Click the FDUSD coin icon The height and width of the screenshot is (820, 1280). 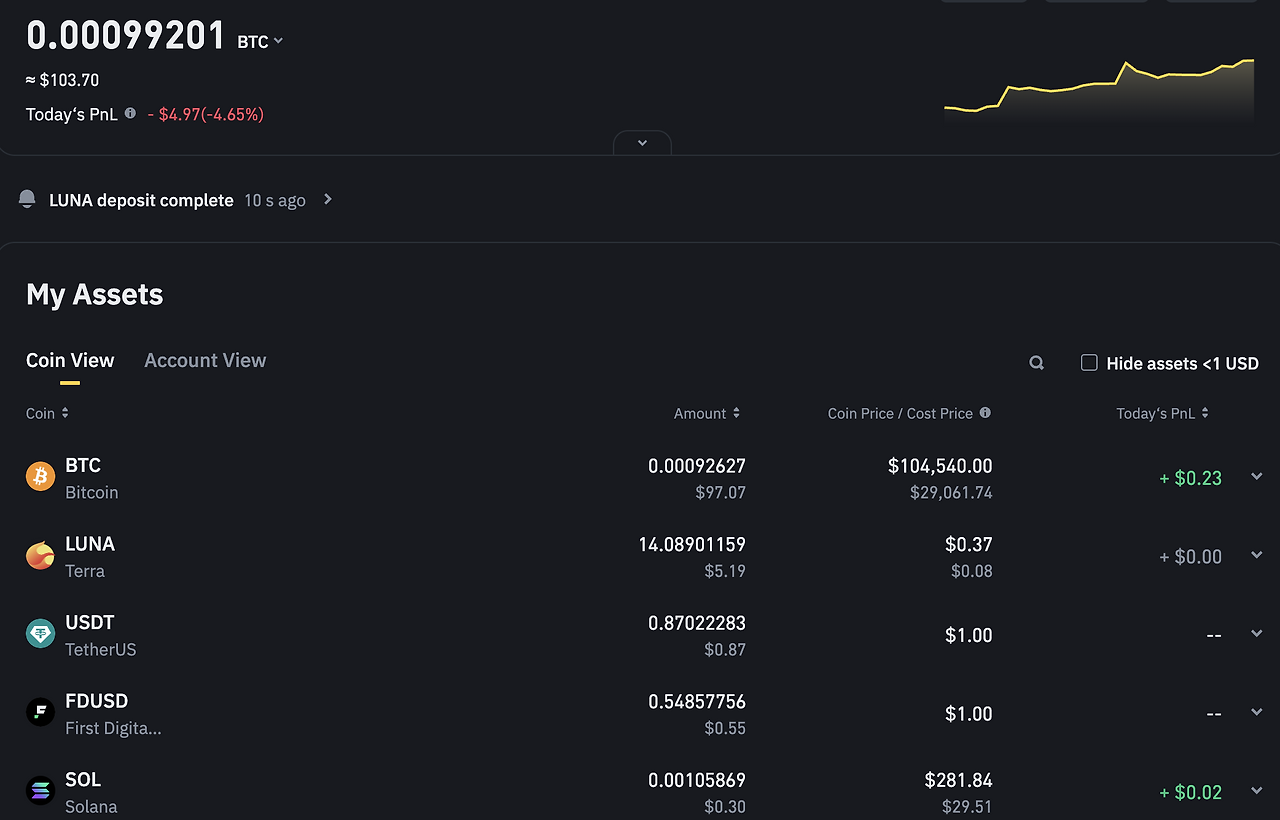(40, 712)
